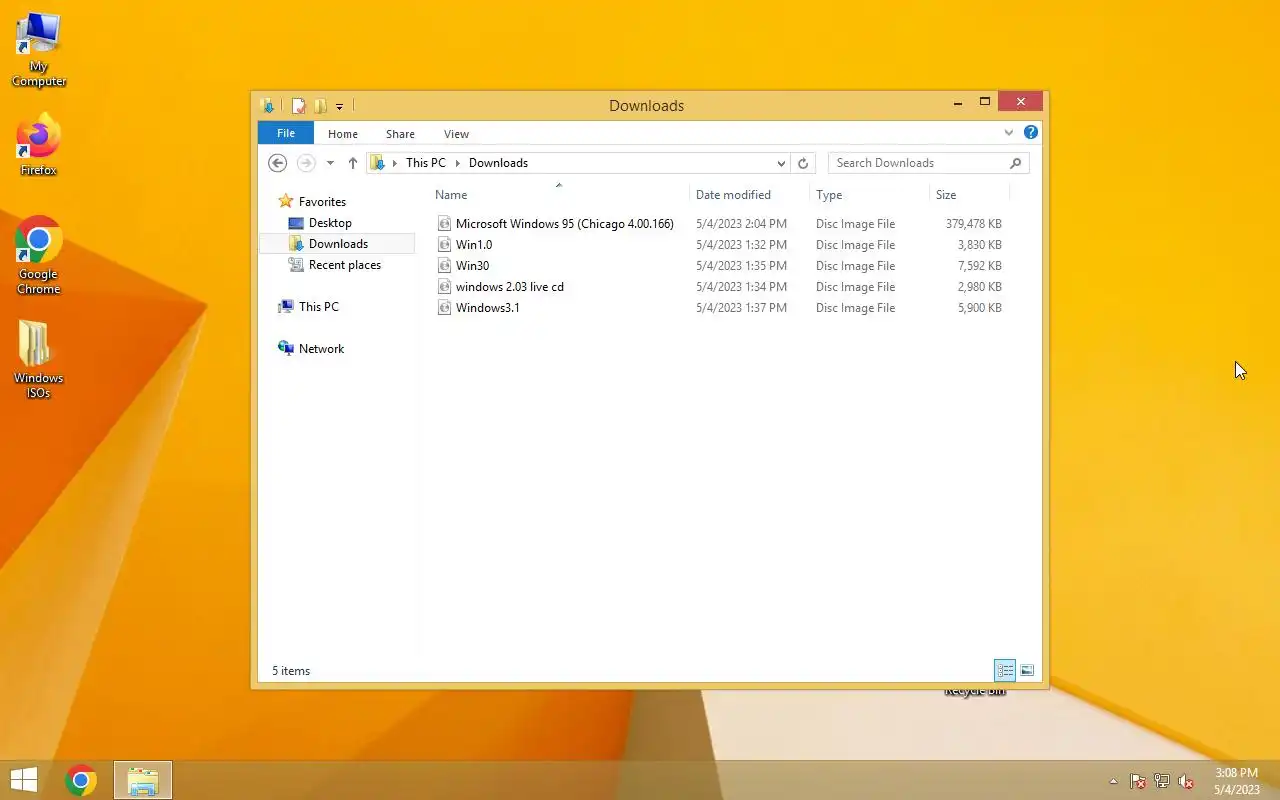The height and width of the screenshot is (800, 1280).
Task: Click the network tray icon
Action: point(1162,782)
